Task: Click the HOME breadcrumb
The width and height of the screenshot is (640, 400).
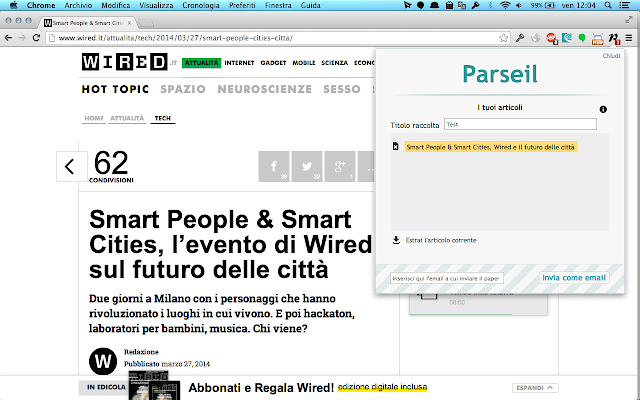Action: (x=94, y=118)
